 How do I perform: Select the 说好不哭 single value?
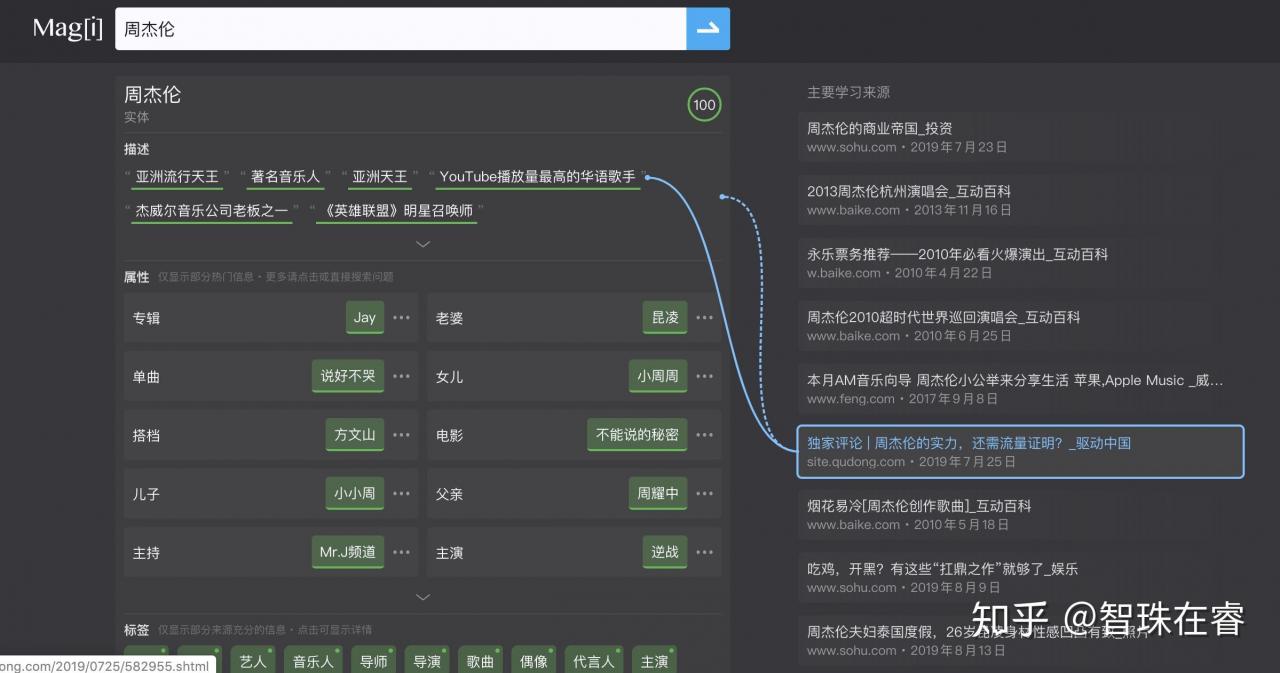348,377
